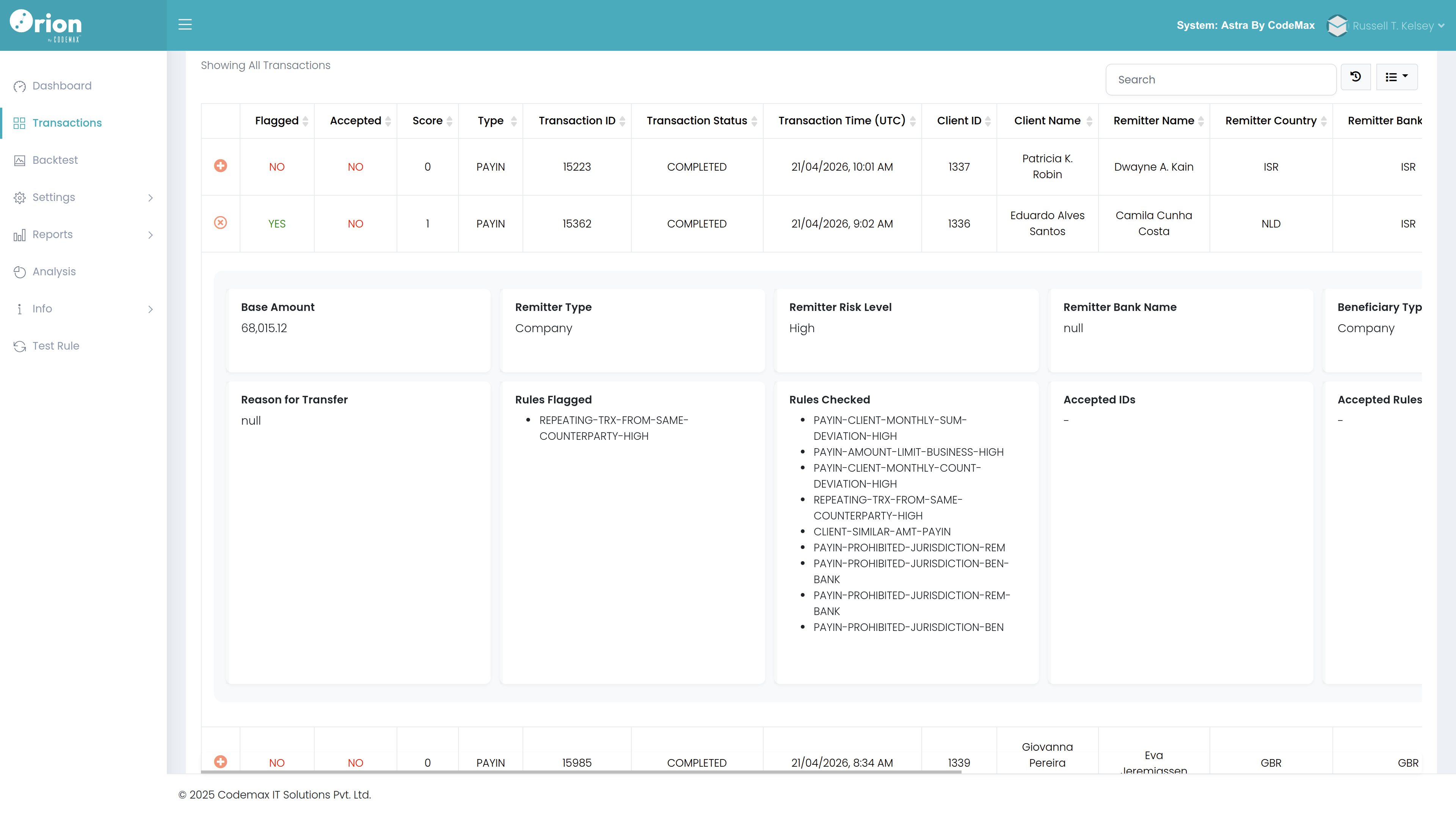This screenshot has height=819, width=1456.
Task: Click checked rule PAYIN-PROHIBITED-JURISDICTION-REM
Action: click(x=909, y=548)
